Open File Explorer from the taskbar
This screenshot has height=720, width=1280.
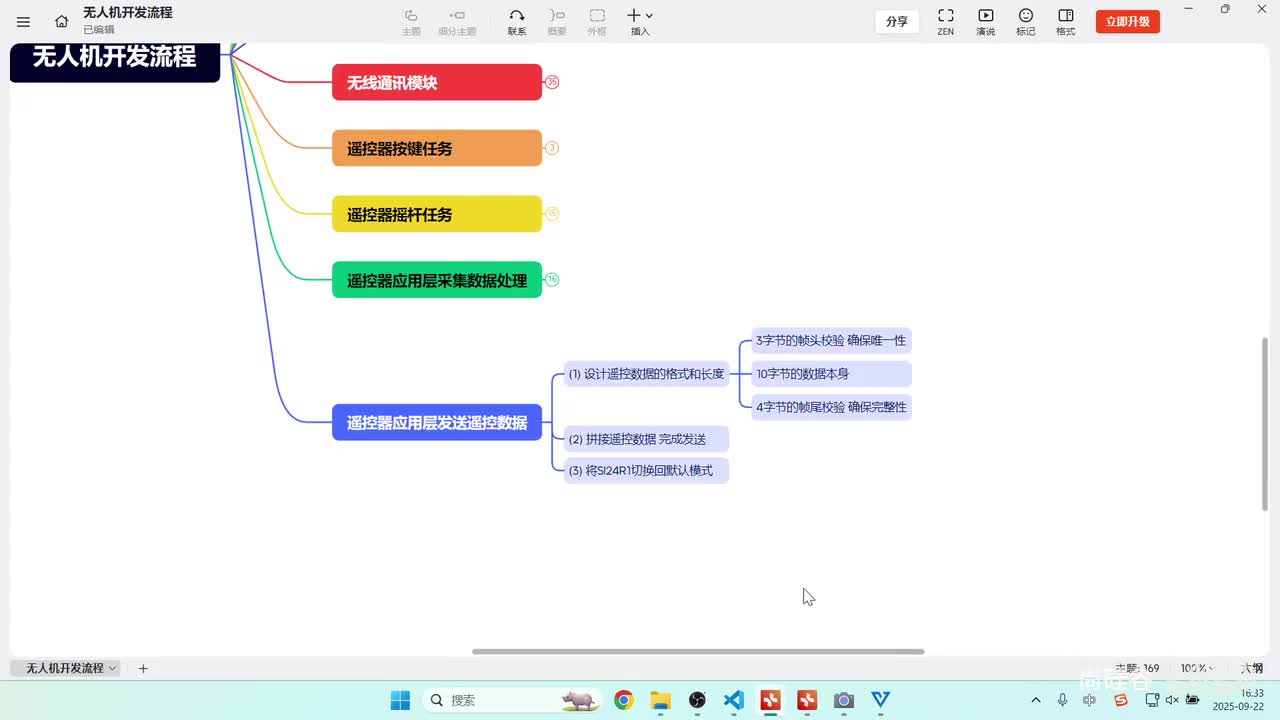660,700
